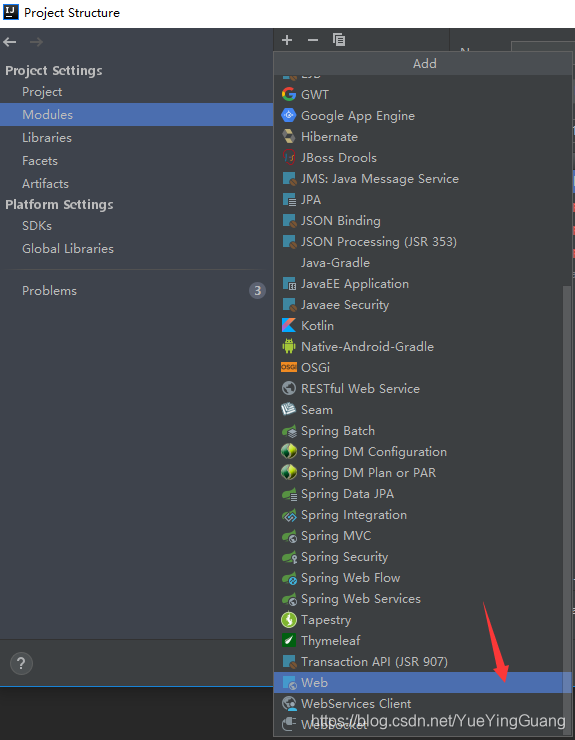Image resolution: width=575 pixels, height=740 pixels.
Task: Select Modules in Project Settings
Action: [x=136, y=114]
